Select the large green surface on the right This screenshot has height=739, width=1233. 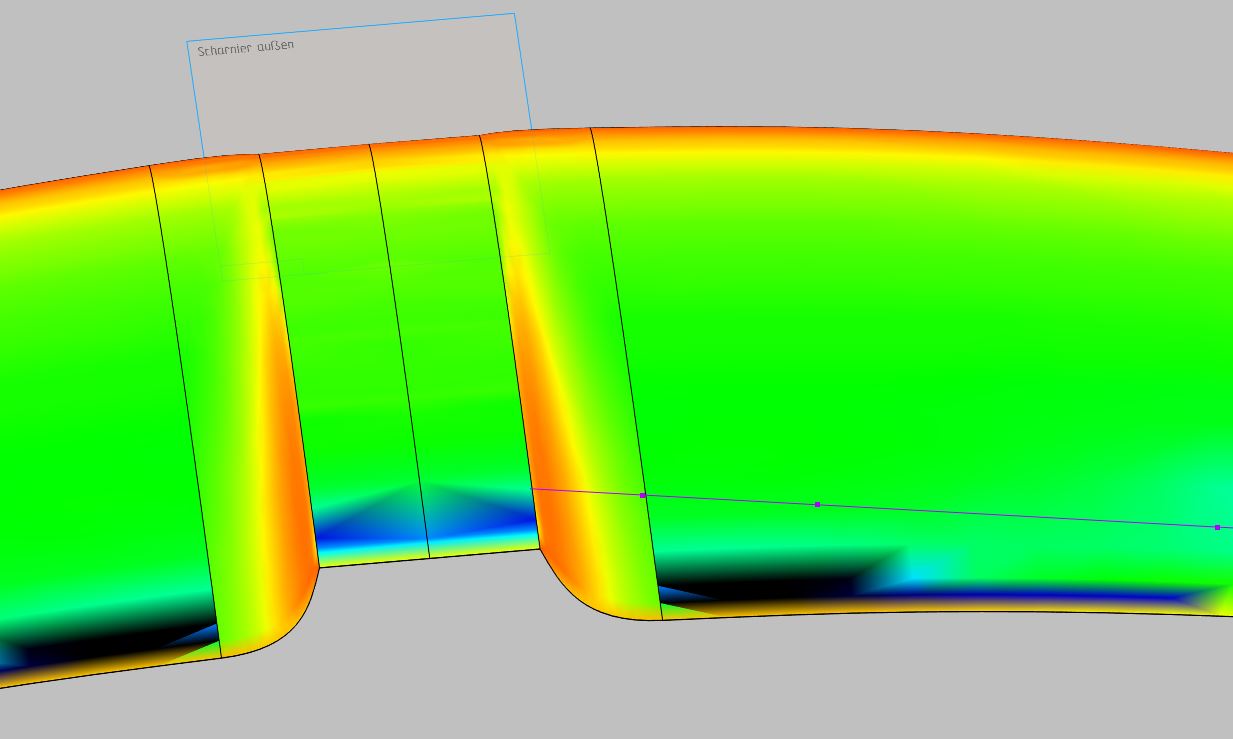pos(900,330)
